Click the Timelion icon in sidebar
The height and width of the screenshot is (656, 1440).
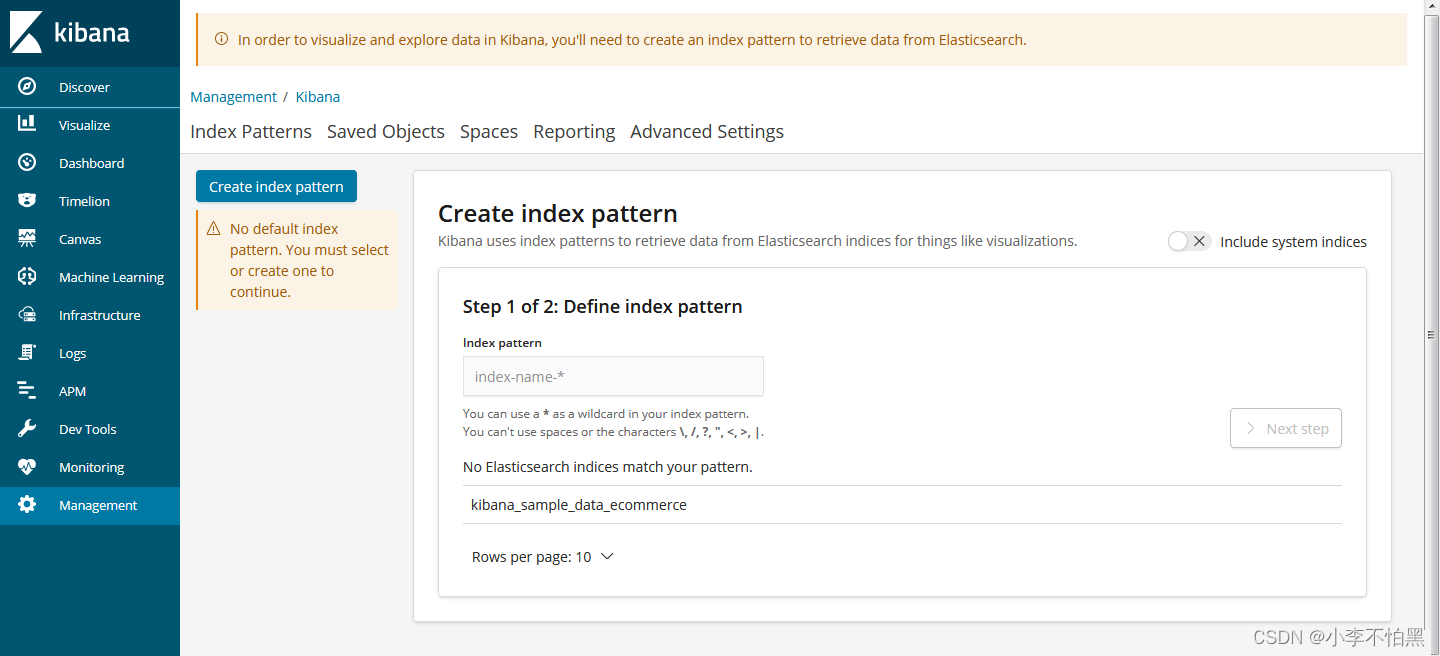pos(27,200)
